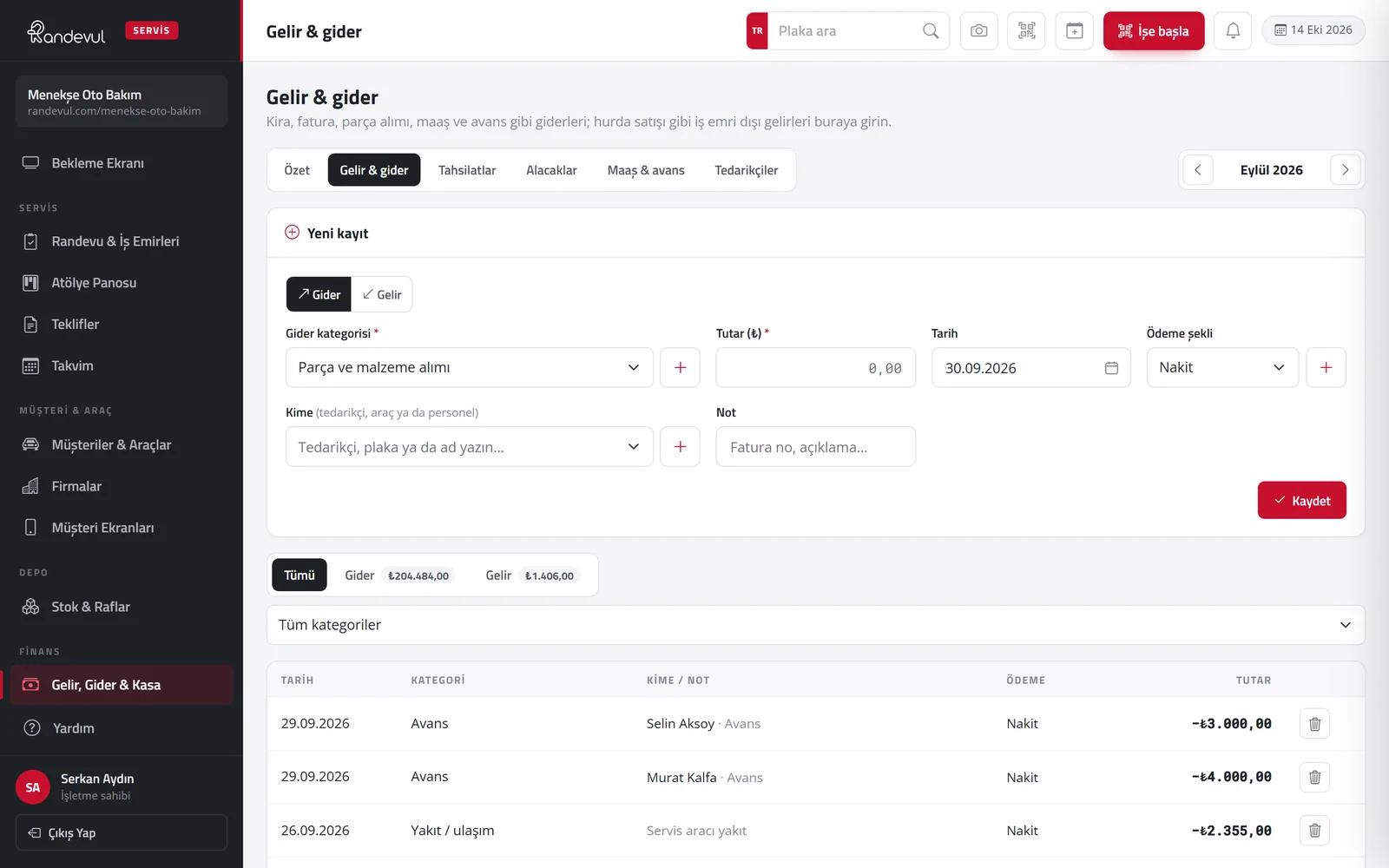Add new expense category plus button
The width and height of the screenshot is (1389, 868).
(x=680, y=368)
